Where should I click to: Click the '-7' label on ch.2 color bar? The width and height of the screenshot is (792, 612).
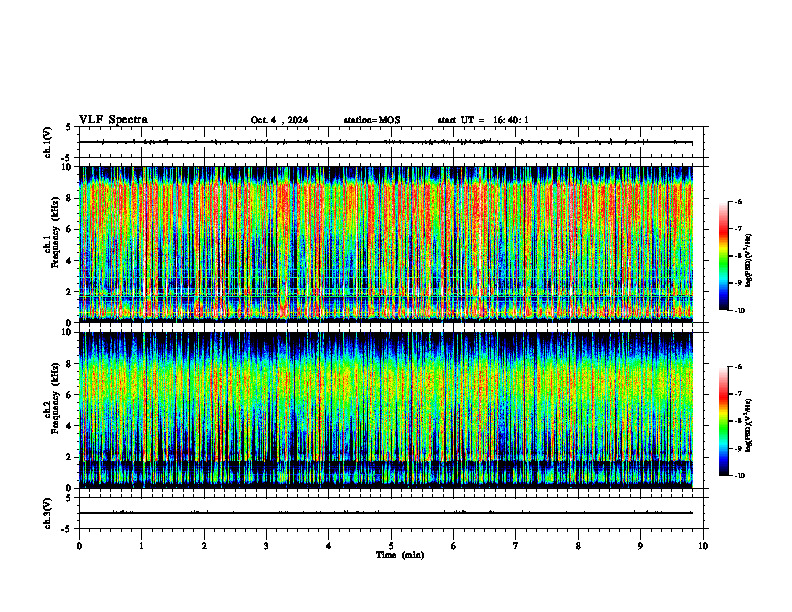tap(738, 394)
